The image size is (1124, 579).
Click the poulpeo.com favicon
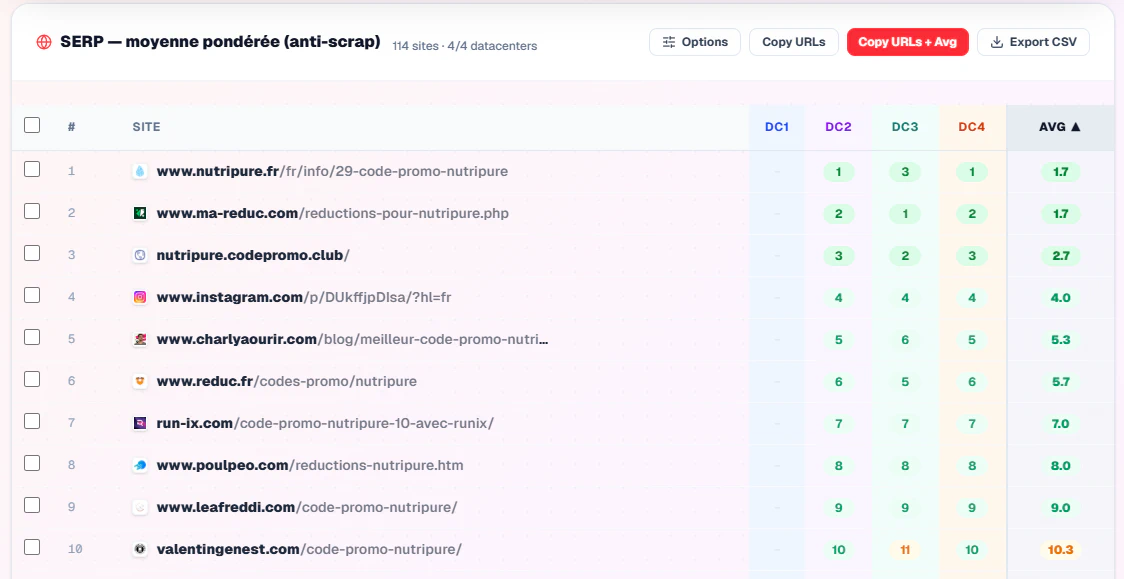[140, 465]
